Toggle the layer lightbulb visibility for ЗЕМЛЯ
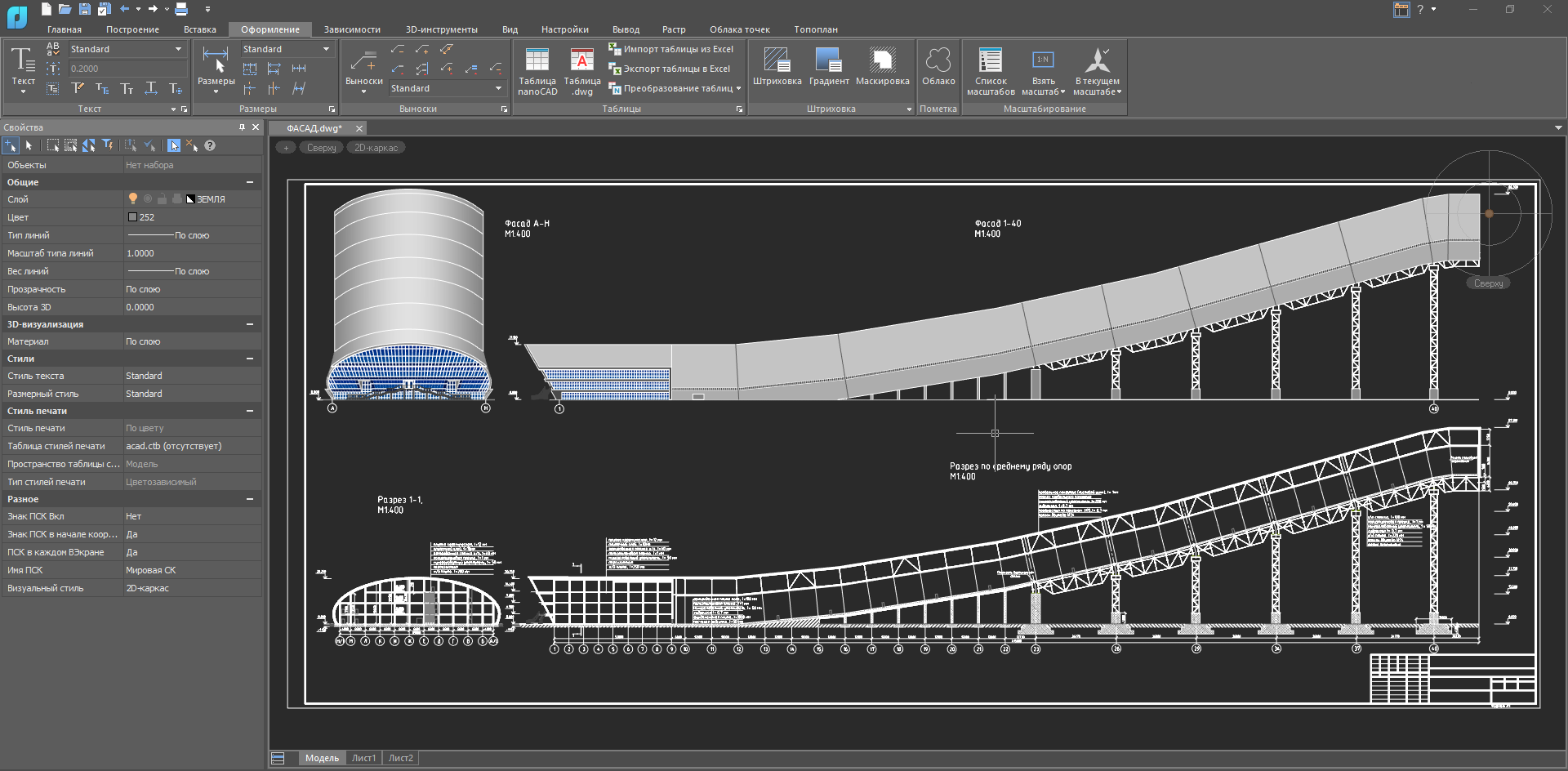Screen dimensions: 1568x771 pos(133,198)
